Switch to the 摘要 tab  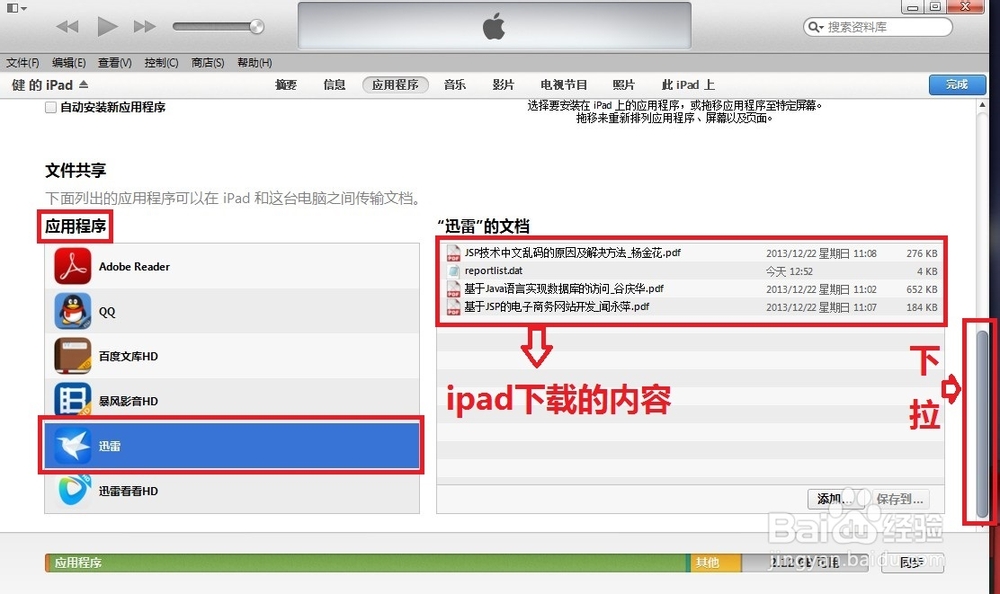286,85
